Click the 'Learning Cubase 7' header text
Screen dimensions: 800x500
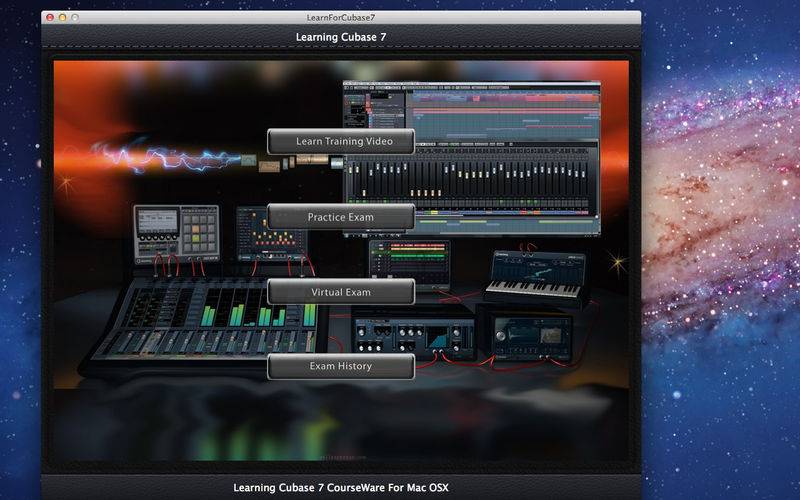[341, 37]
